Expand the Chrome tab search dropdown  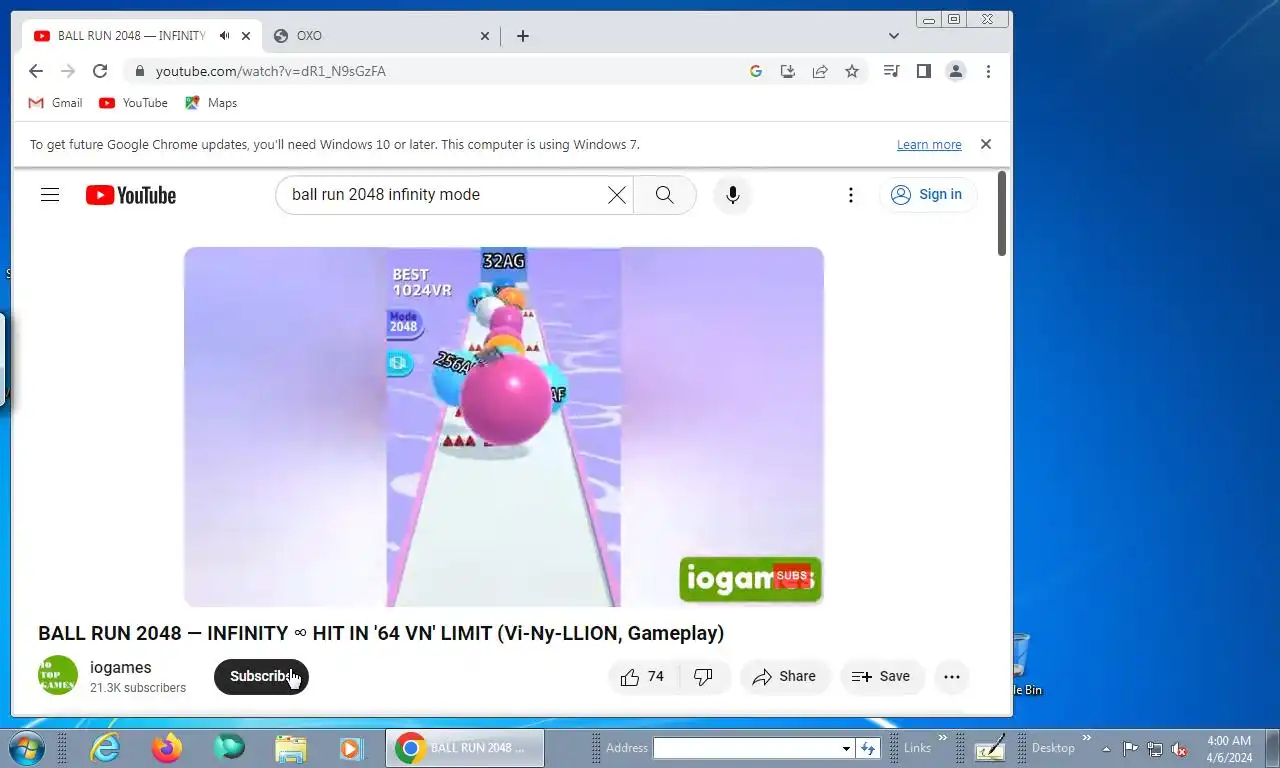tap(894, 36)
